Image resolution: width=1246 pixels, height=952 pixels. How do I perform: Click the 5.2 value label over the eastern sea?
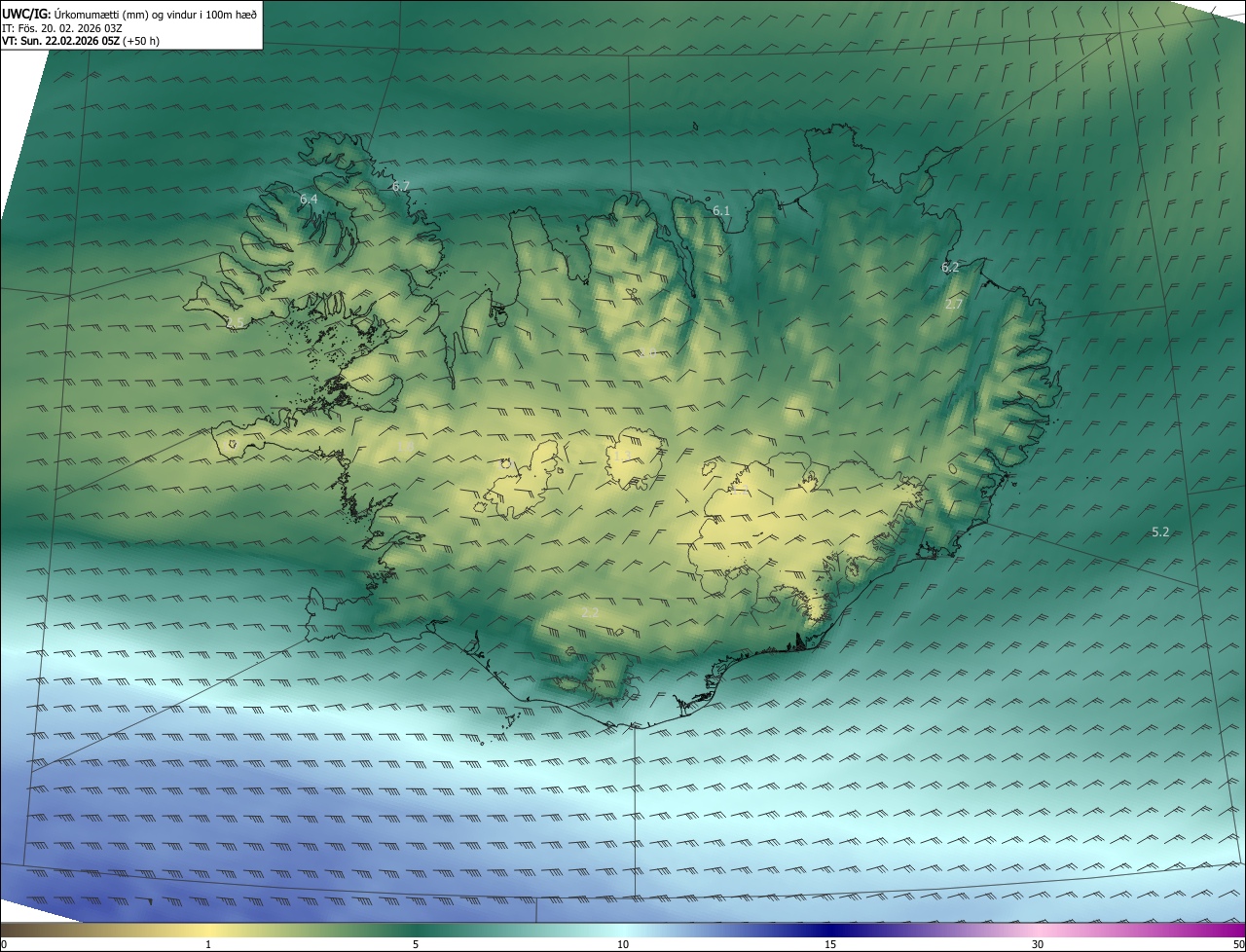(x=1160, y=531)
